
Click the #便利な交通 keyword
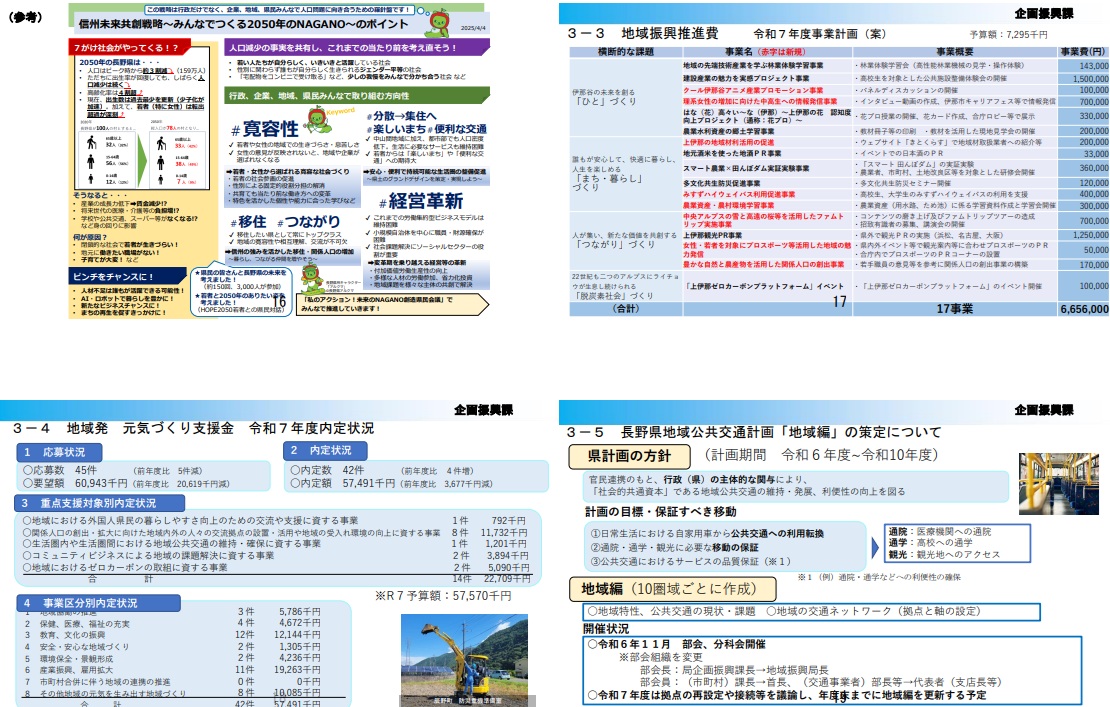pos(457,129)
